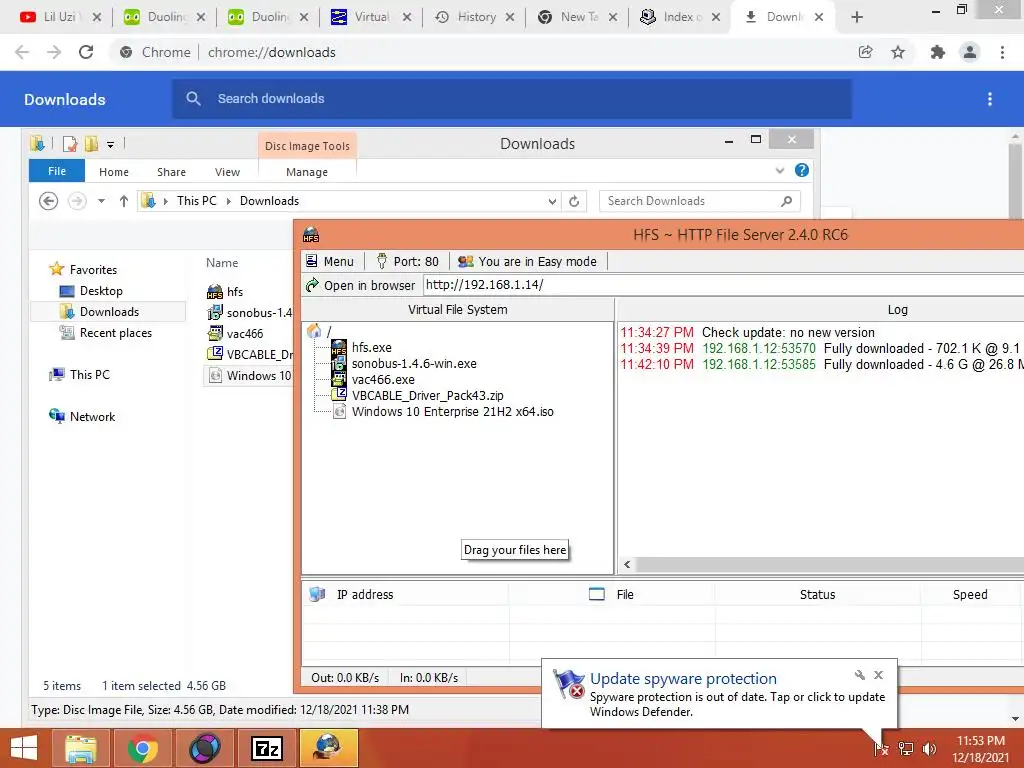
Task: Click the Search Downloads field in Explorer
Action: coord(699,201)
